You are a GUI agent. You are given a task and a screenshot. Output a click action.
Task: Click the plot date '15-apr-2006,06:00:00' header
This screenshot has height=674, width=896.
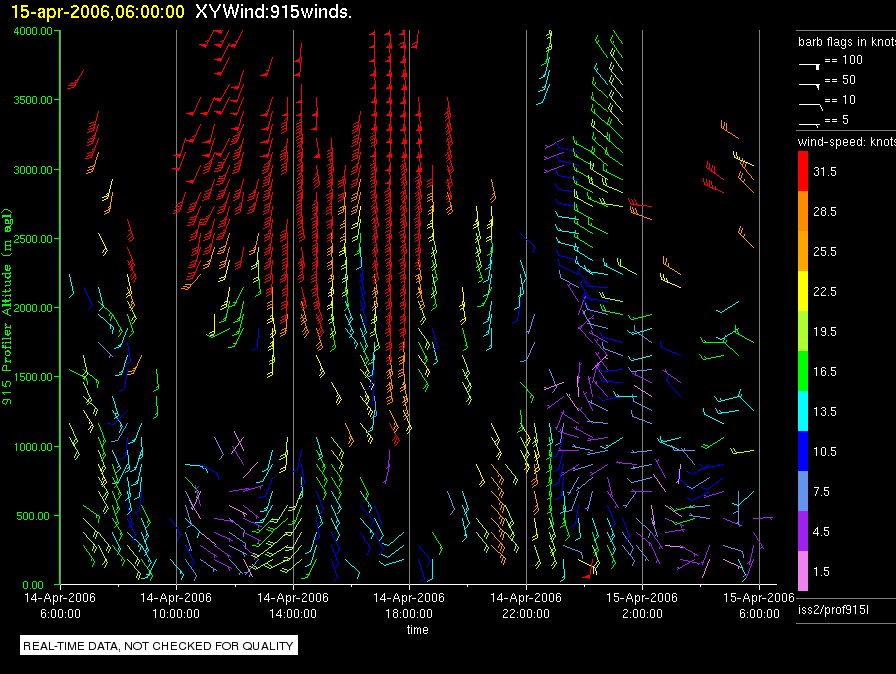[x=98, y=11]
